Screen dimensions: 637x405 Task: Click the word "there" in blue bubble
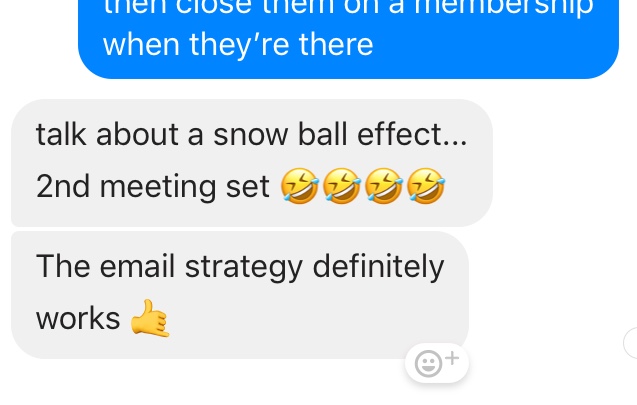[x=336, y=44]
